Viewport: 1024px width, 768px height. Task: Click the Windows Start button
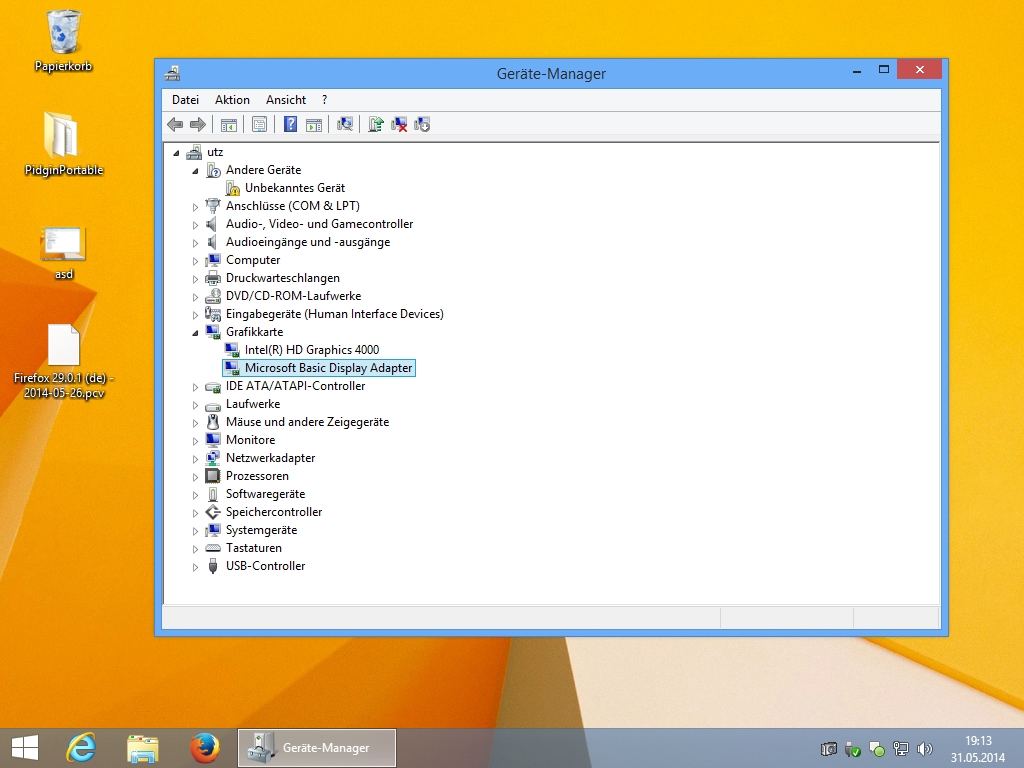(25, 748)
